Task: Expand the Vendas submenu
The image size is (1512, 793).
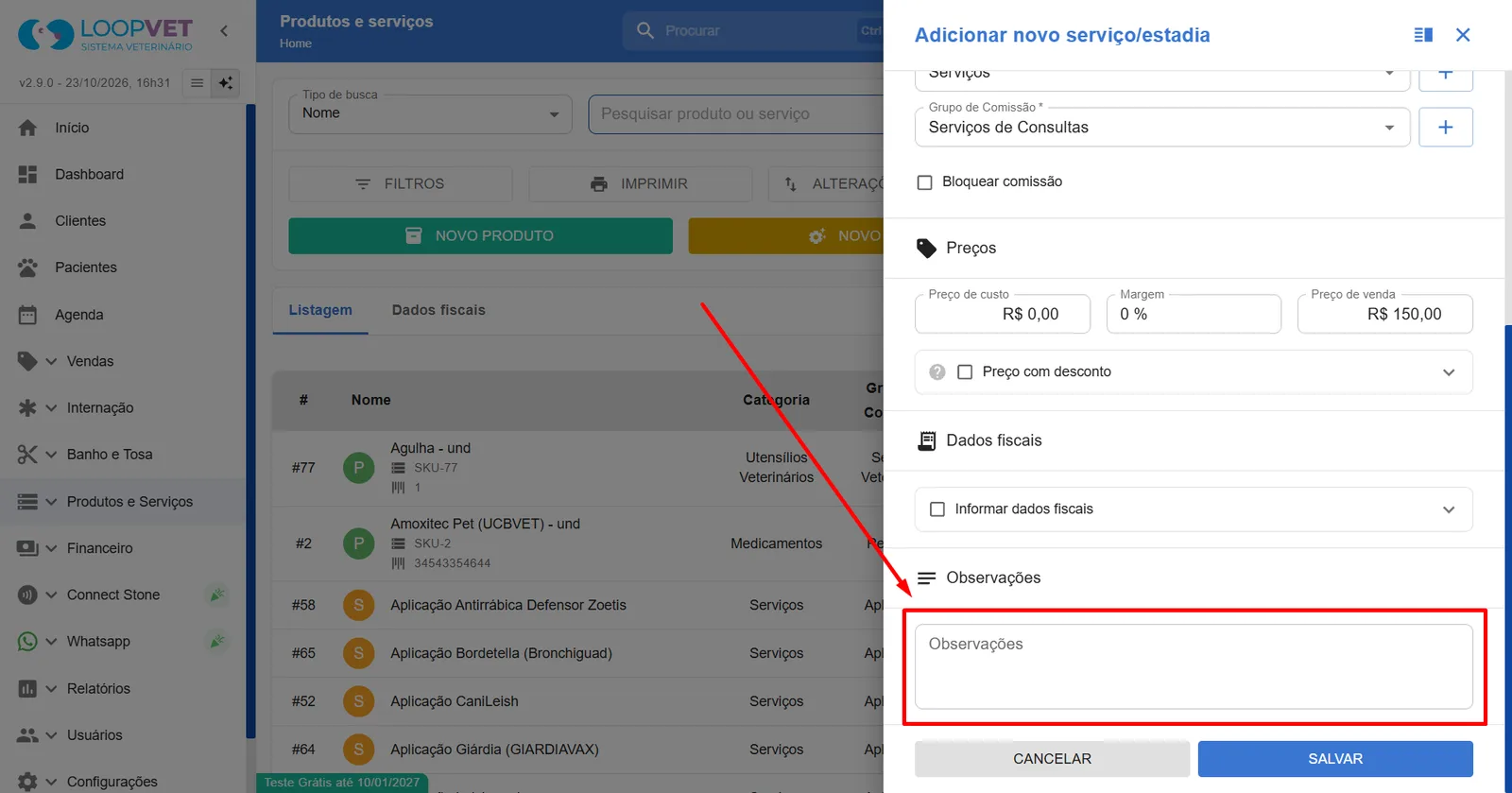Action: coord(51,361)
